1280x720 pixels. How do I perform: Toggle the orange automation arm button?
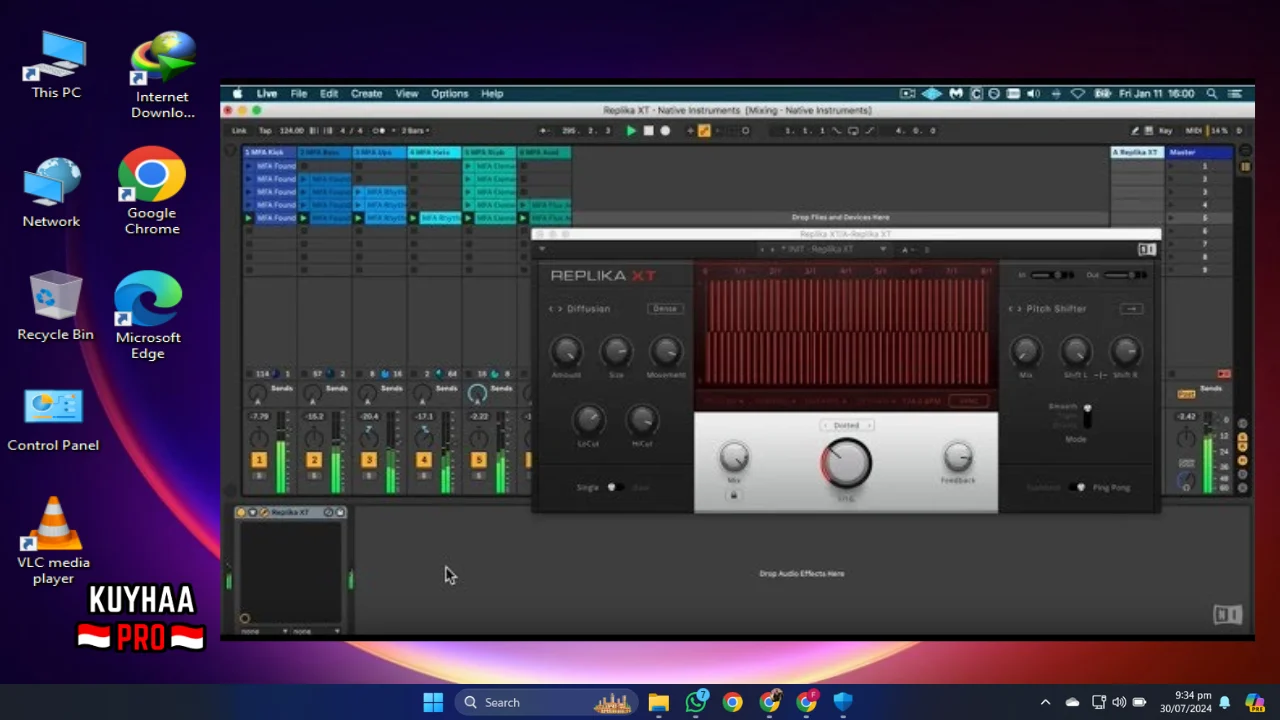point(704,130)
